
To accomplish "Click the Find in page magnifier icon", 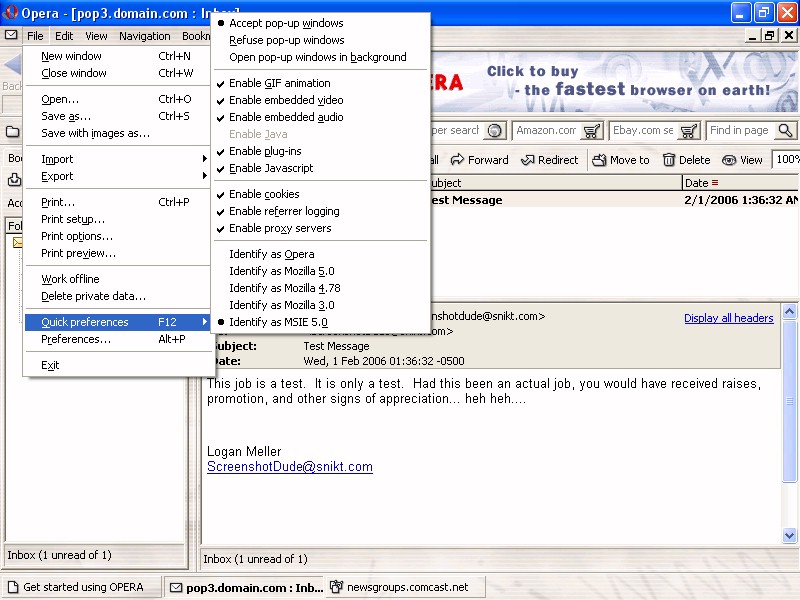I will [x=785, y=131].
